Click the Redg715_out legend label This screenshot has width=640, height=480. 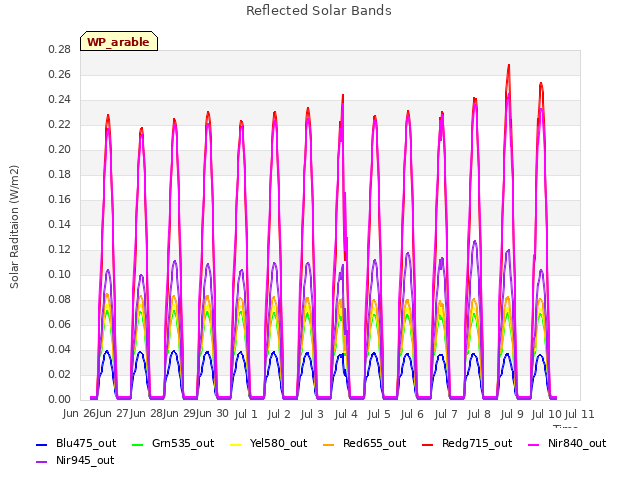(x=477, y=443)
